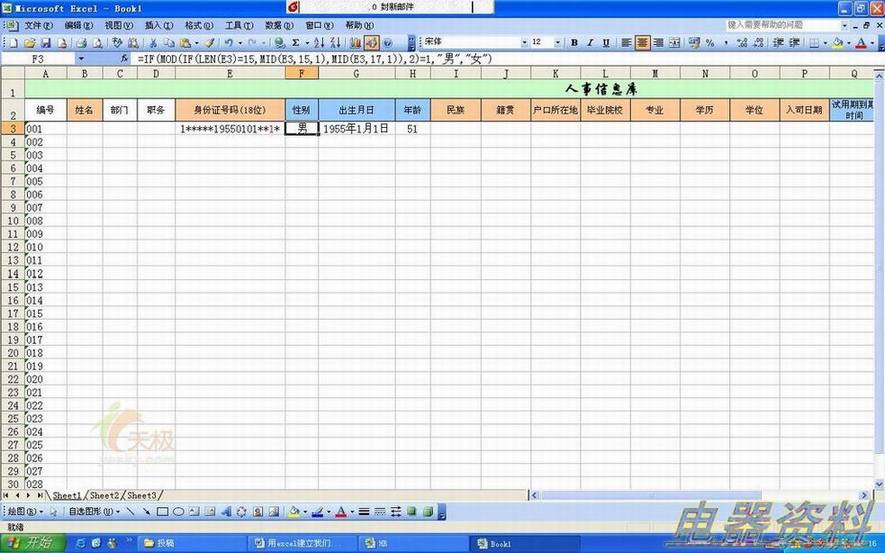Image resolution: width=885 pixels, height=553 pixels.
Task: Click the Insert Function fx icon
Action: (x=124, y=59)
